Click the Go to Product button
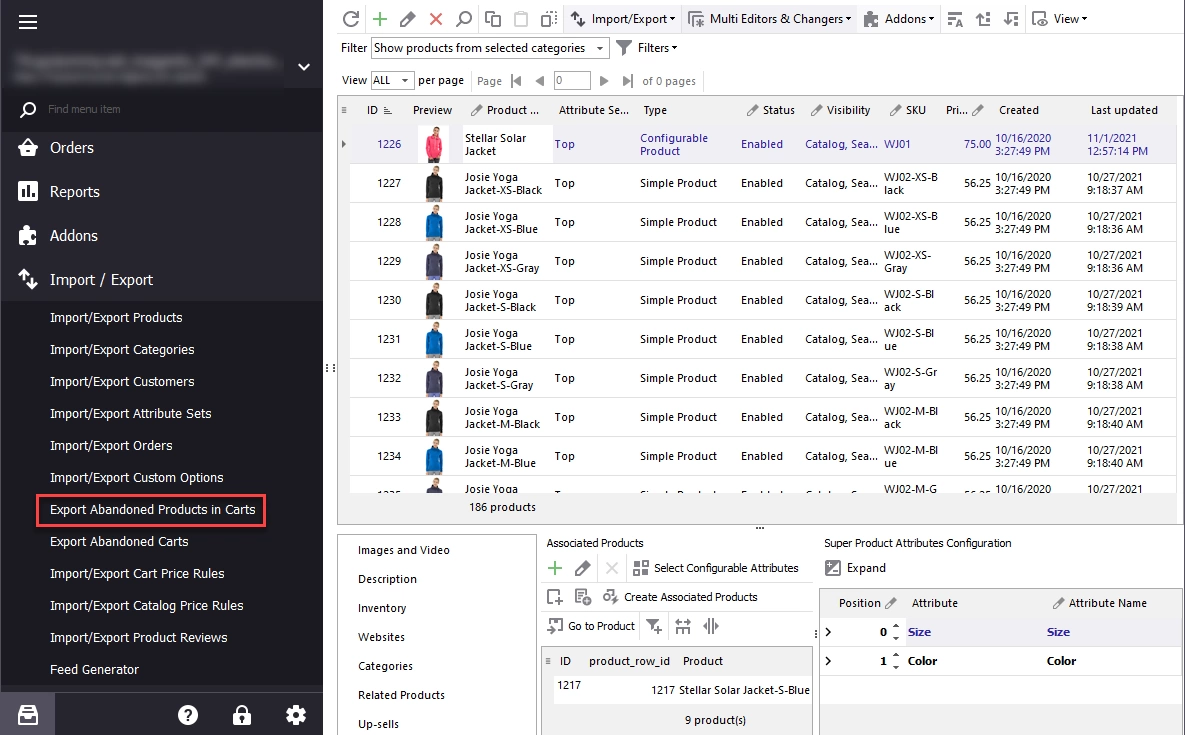 coord(591,626)
